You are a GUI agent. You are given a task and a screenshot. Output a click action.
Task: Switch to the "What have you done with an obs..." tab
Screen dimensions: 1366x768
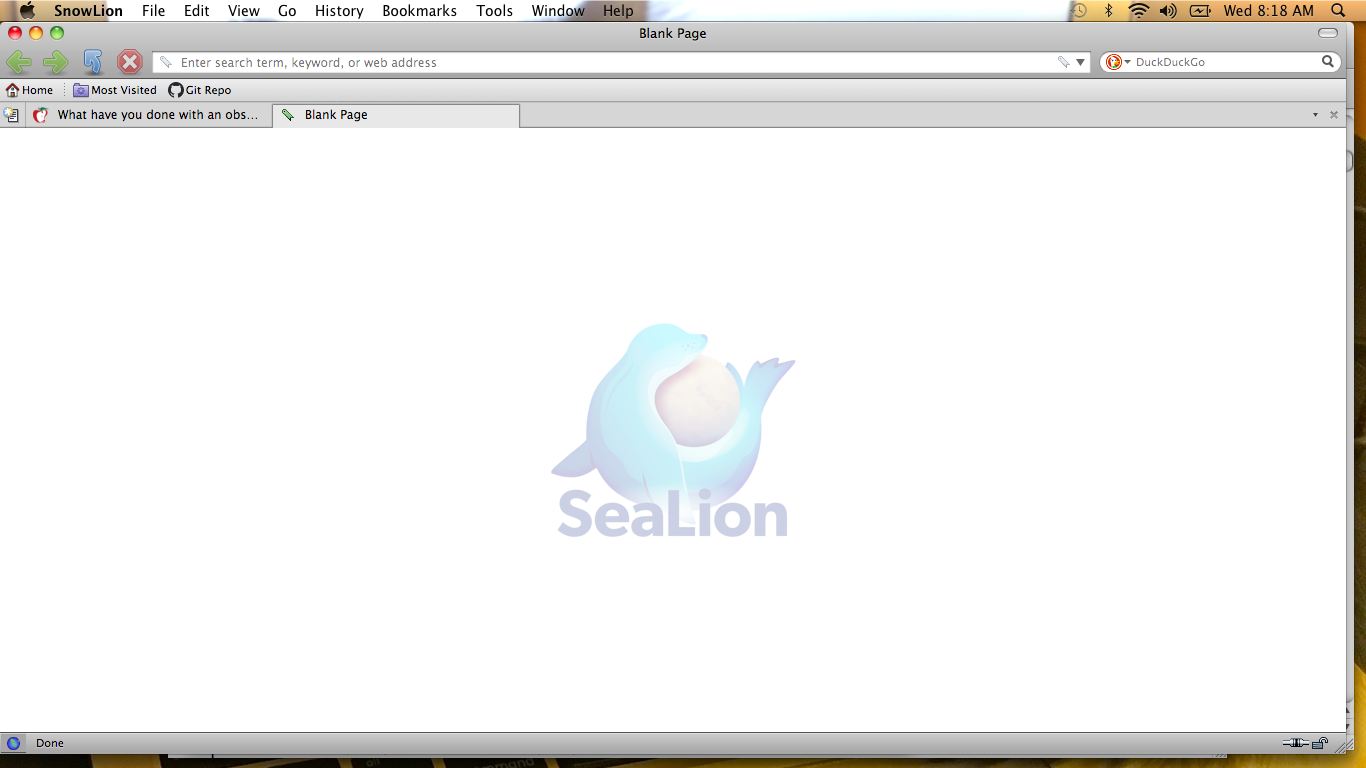click(x=148, y=115)
